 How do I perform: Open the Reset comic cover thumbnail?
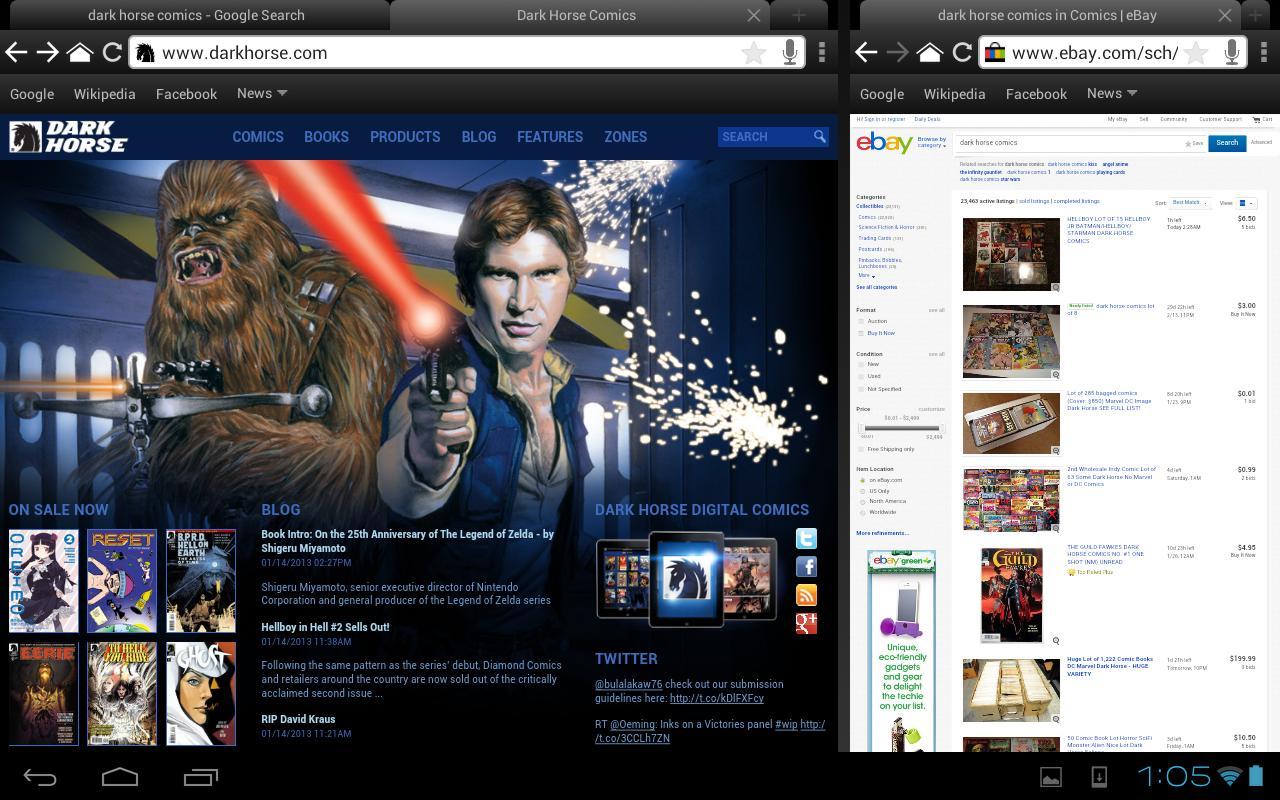point(122,581)
